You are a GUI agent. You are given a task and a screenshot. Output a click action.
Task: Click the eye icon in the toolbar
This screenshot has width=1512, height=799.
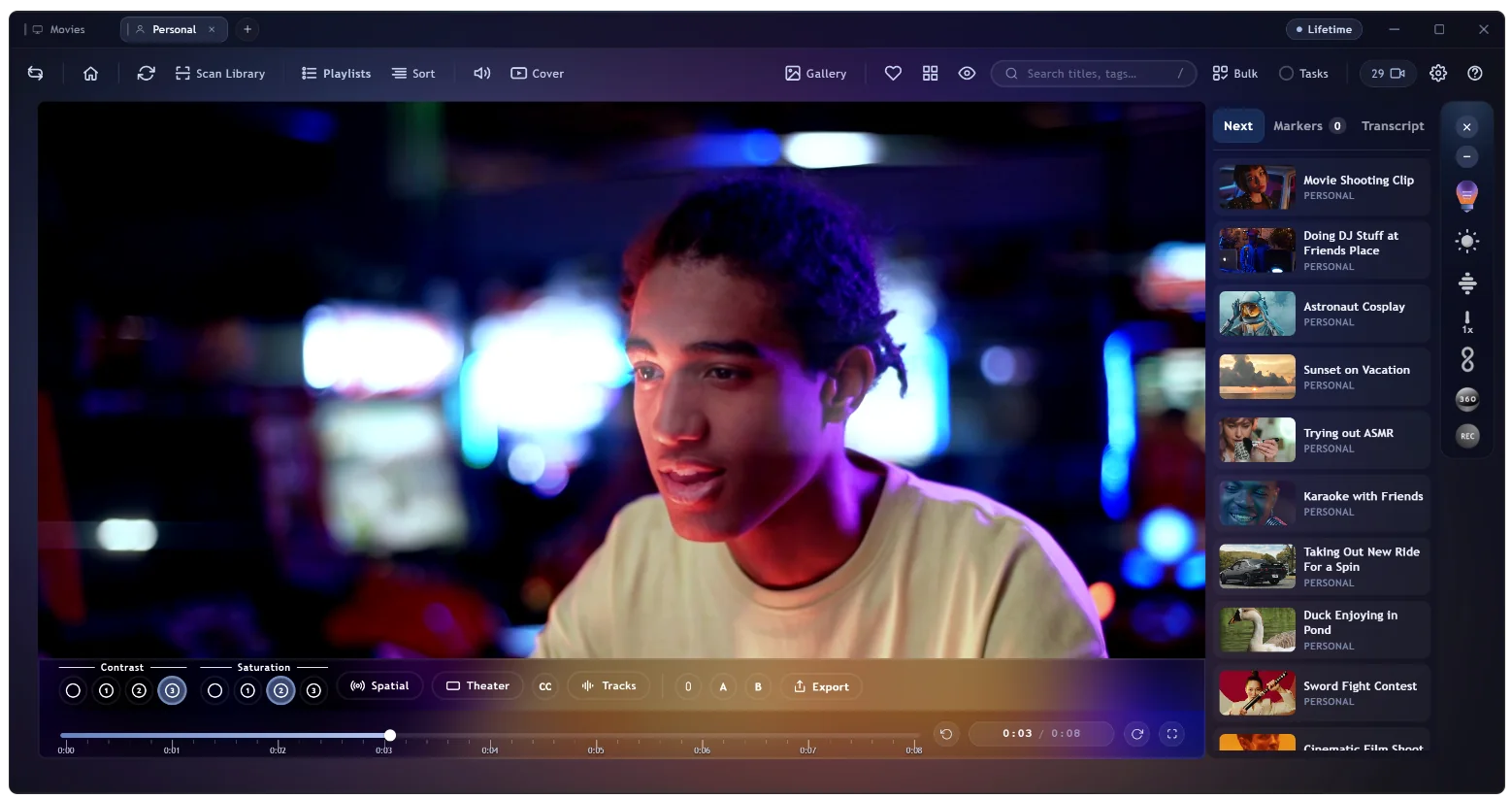pyautogui.click(x=967, y=73)
